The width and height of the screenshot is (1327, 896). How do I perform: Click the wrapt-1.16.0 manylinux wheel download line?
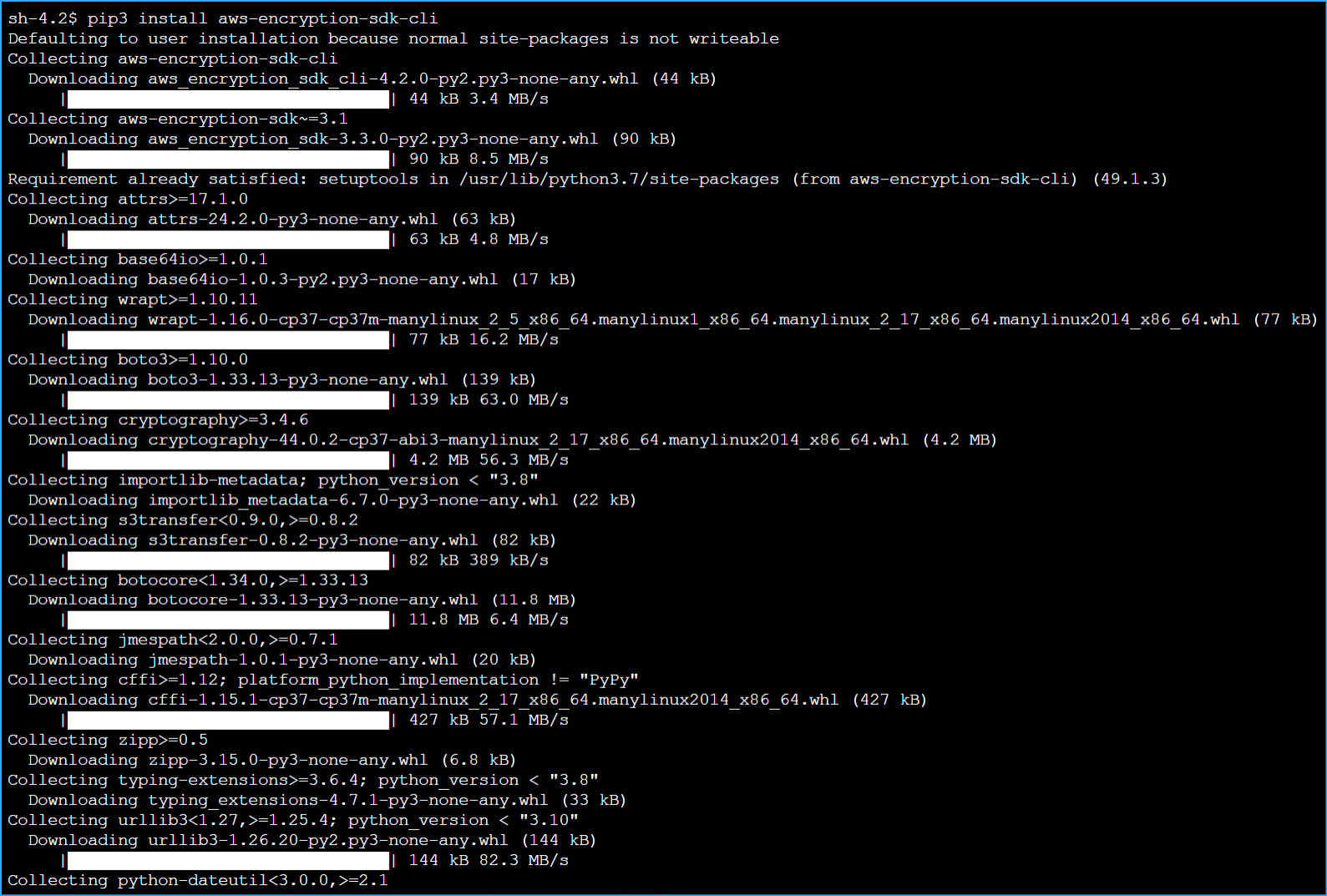pyautogui.click(x=673, y=319)
